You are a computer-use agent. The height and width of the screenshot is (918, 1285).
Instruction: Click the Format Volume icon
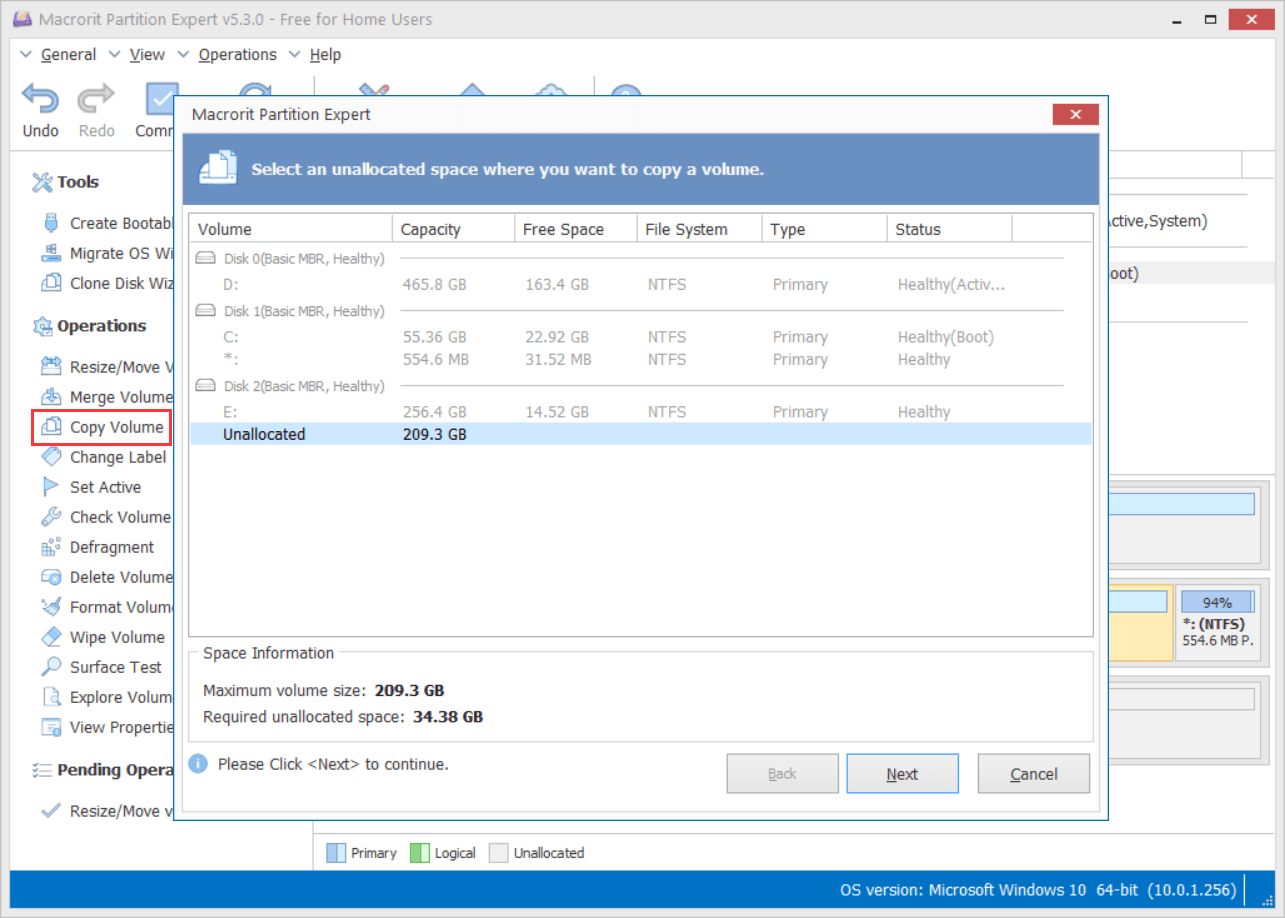point(52,607)
